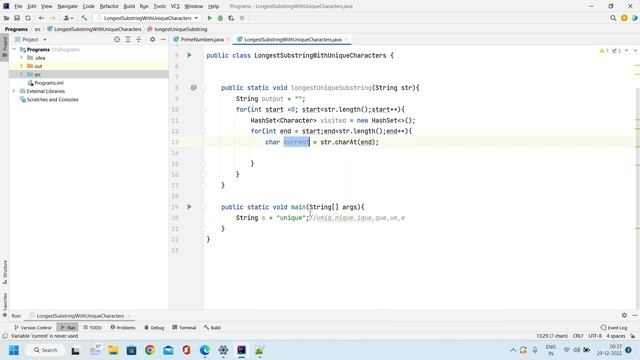Image resolution: width=640 pixels, height=360 pixels.
Task: Click Collapse All icon in Project panel
Action: 139,40
